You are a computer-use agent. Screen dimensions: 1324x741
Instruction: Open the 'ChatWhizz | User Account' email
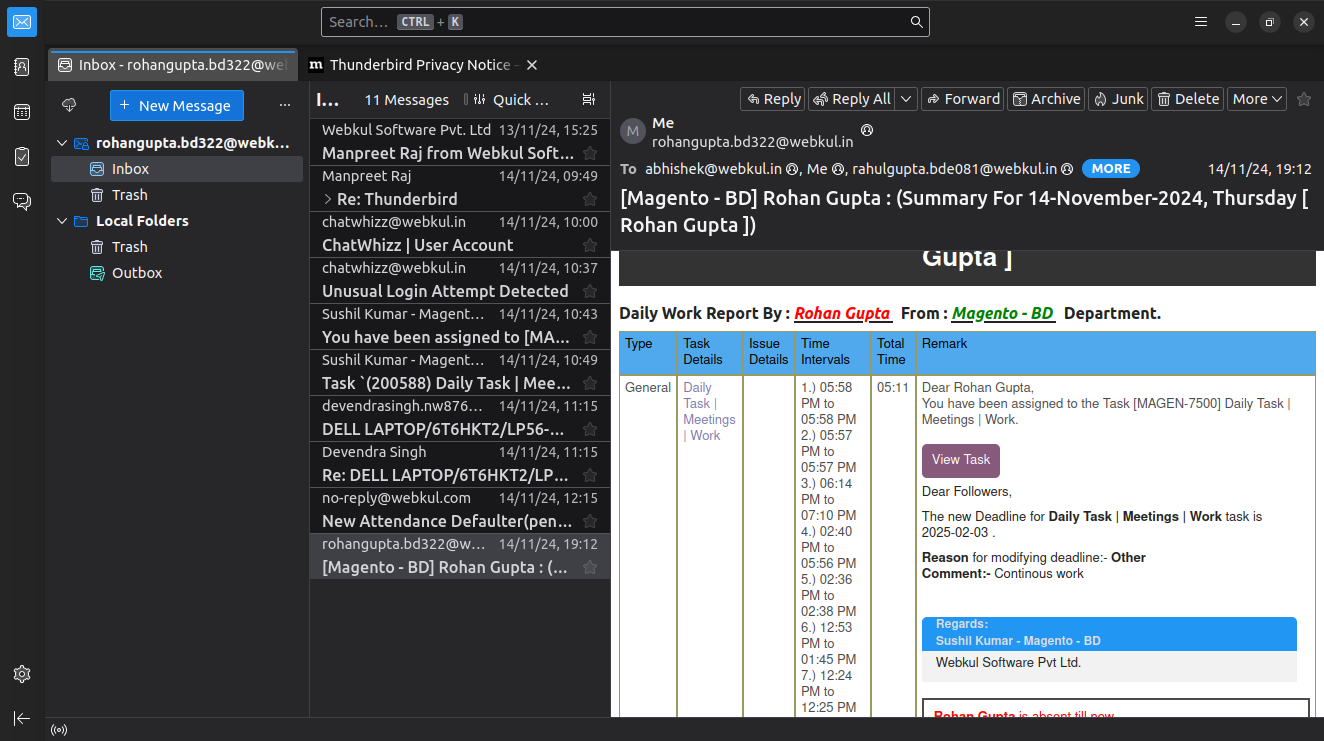pyautogui.click(x=460, y=233)
